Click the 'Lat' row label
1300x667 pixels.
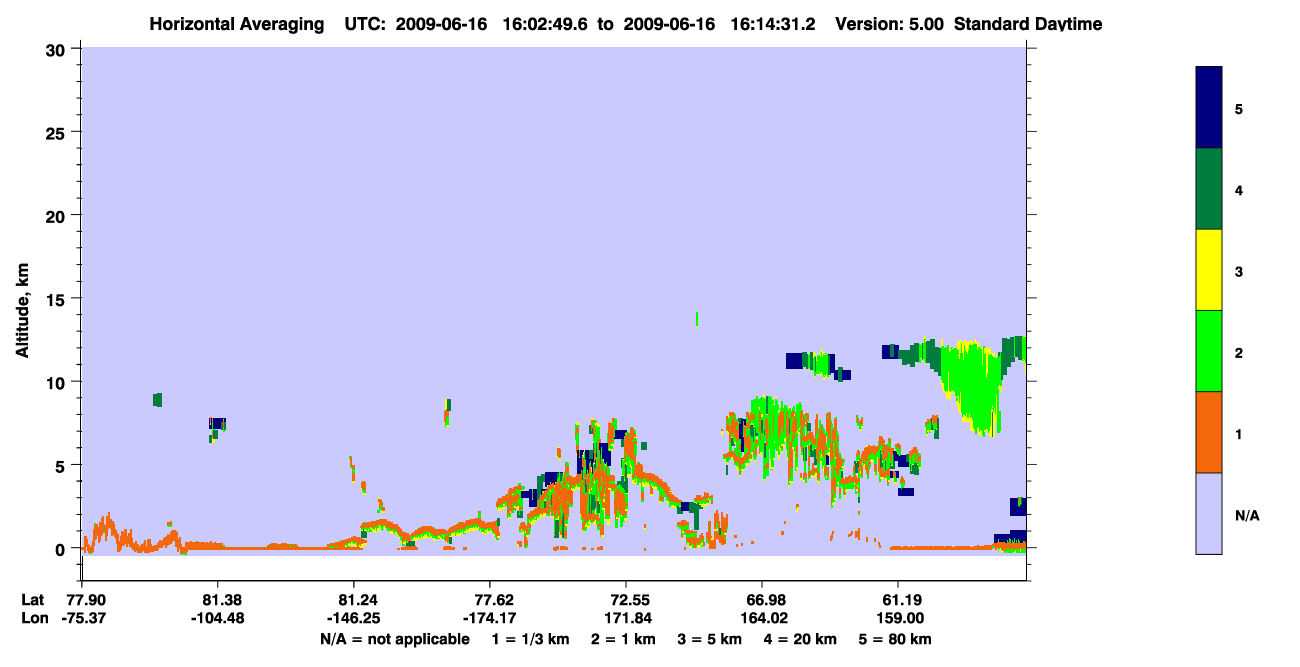[33, 600]
